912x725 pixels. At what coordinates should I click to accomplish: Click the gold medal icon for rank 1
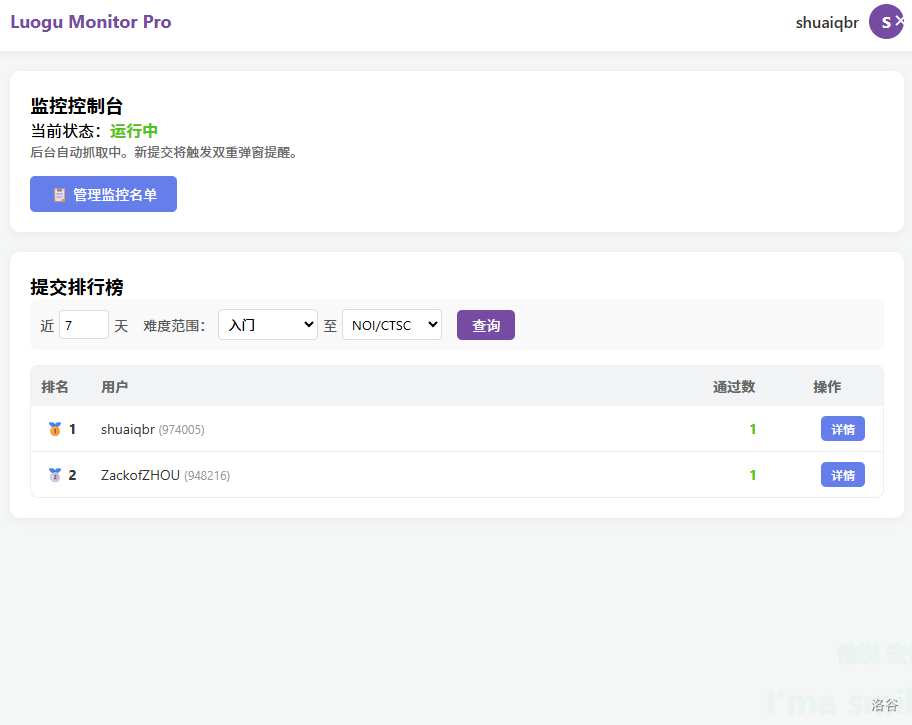pyautogui.click(x=55, y=429)
